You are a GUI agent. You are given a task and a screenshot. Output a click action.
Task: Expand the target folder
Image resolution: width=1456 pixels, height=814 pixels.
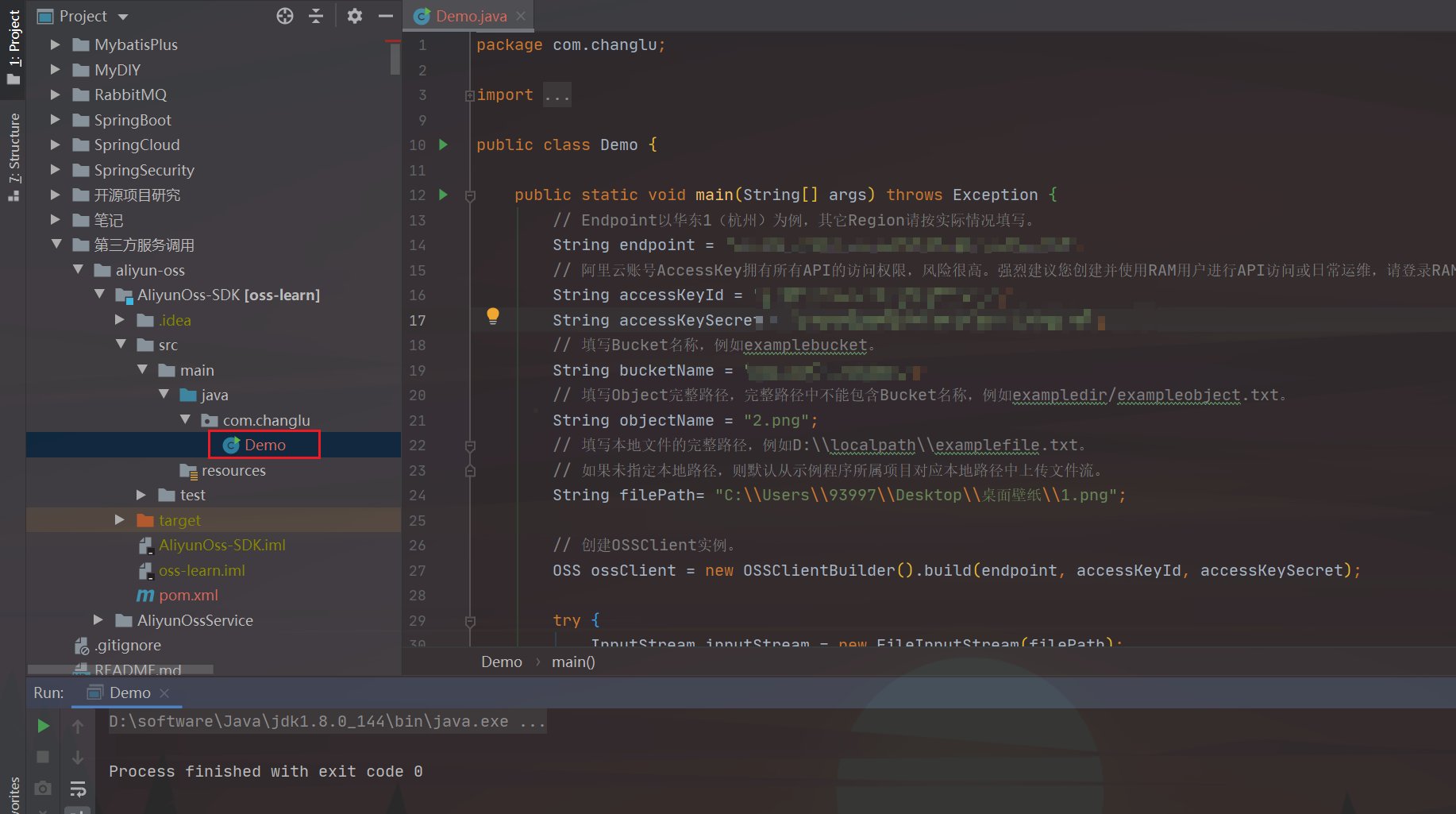(x=120, y=520)
